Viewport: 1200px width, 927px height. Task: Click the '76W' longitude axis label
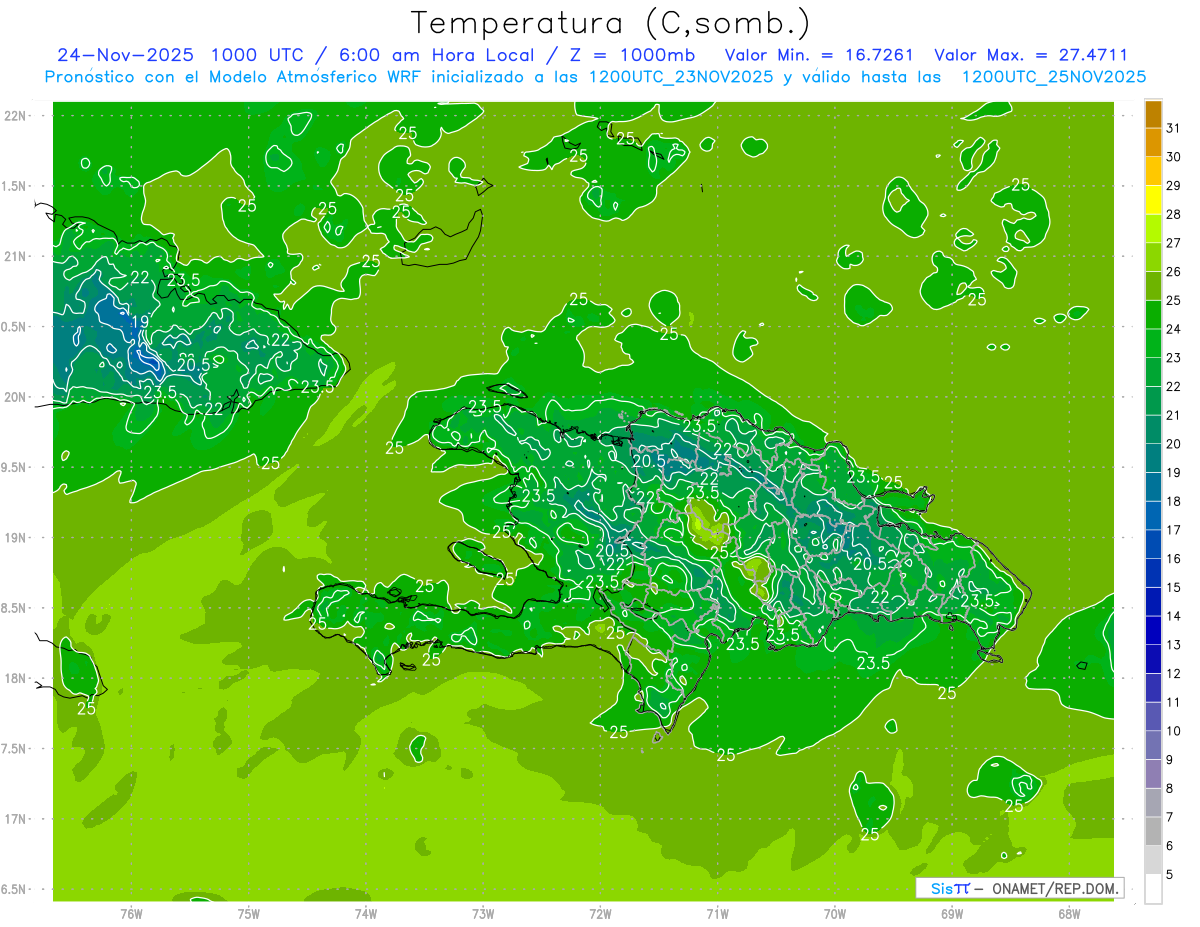pos(131,914)
